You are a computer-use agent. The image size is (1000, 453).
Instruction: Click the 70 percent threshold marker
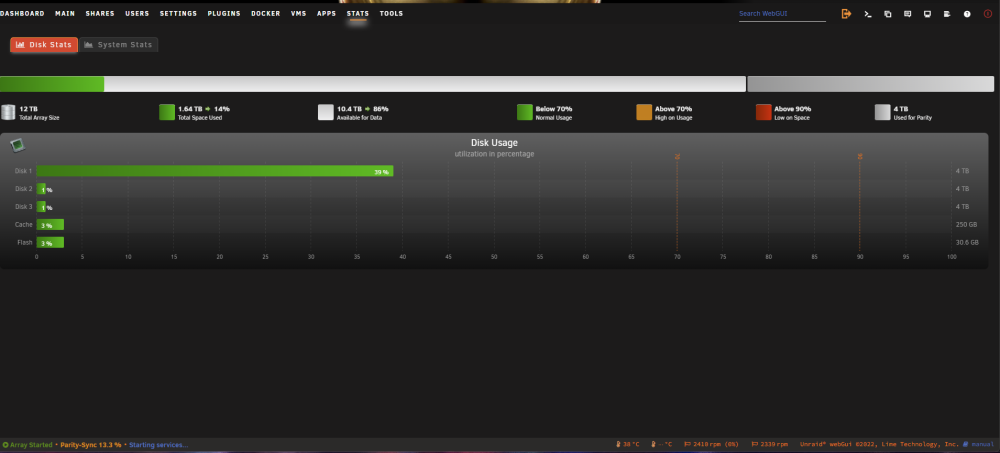point(677,156)
